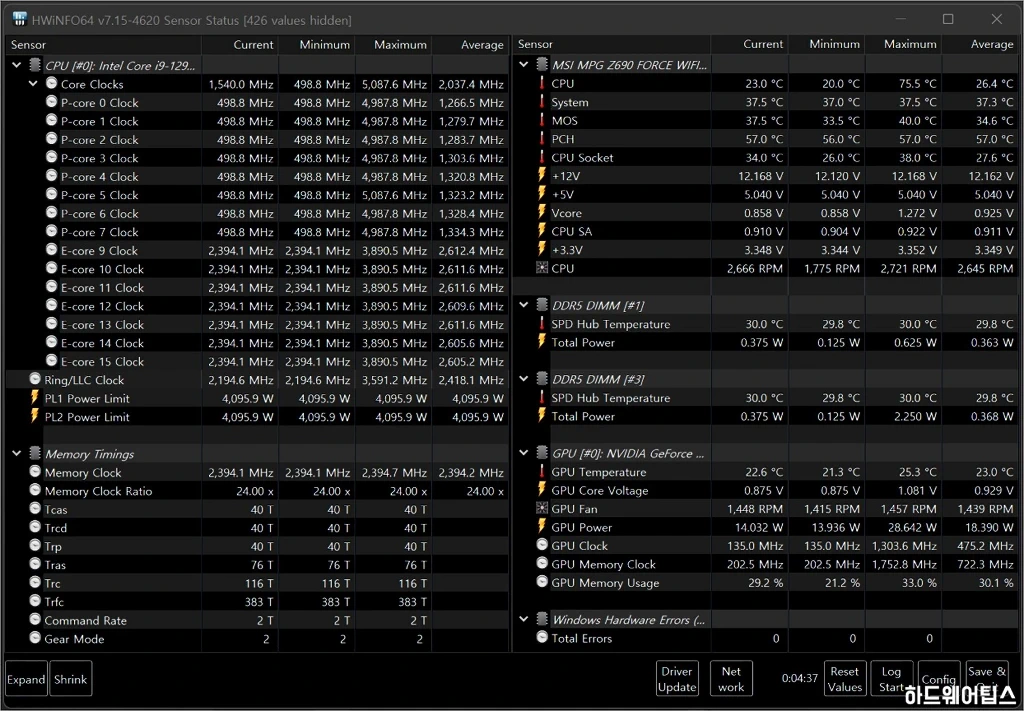Reset Values for all sensors
Viewport: 1024px width, 711px height.
[x=844, y=679]
